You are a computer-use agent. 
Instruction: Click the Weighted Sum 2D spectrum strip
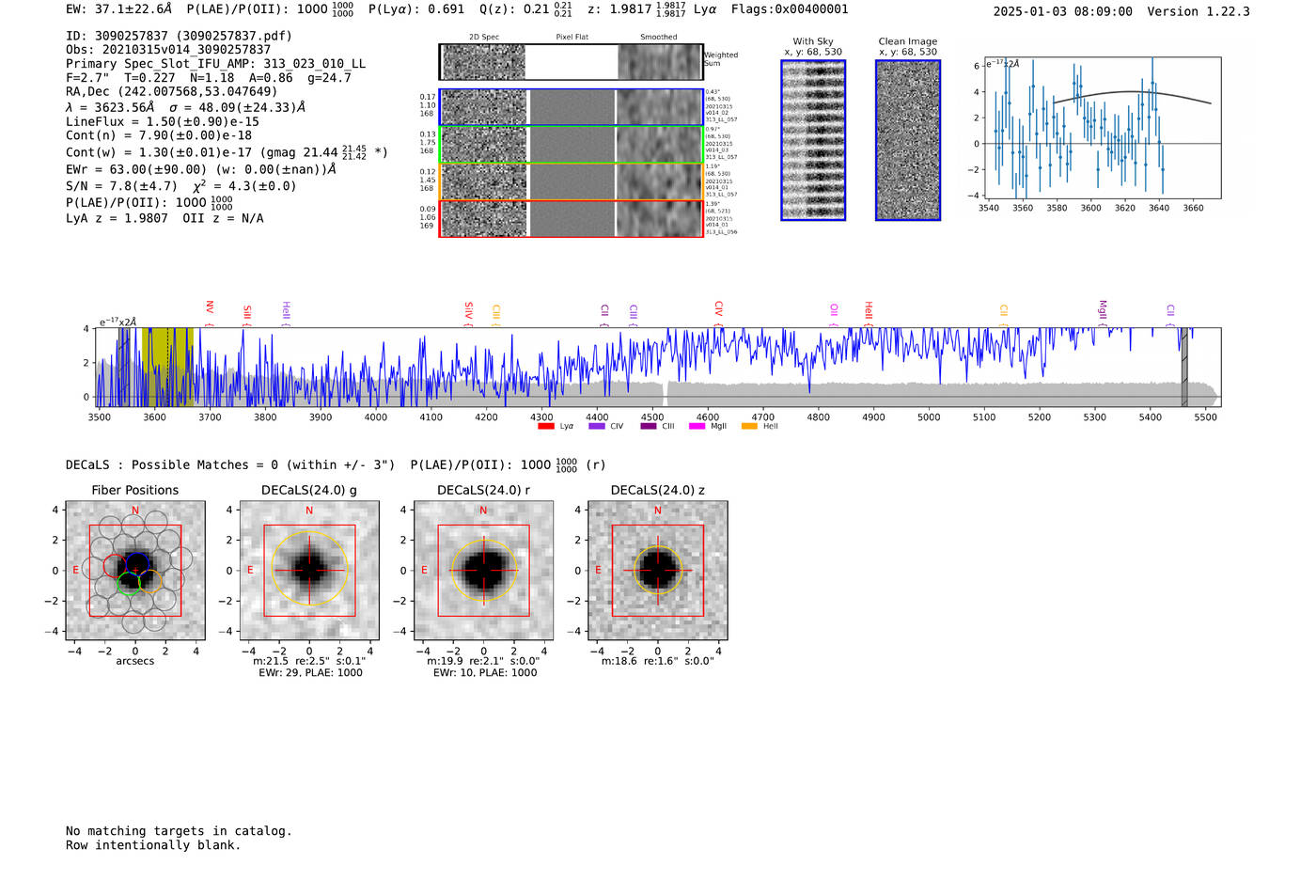tap(571, 62)
